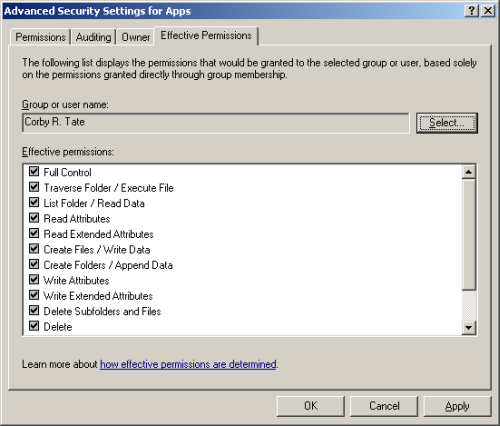Image resolution: width=500 pixels, height=426 pixels.
Task: Toggle Traverse Folder / Execute File checkbox
Action: (x=34, y=187)
